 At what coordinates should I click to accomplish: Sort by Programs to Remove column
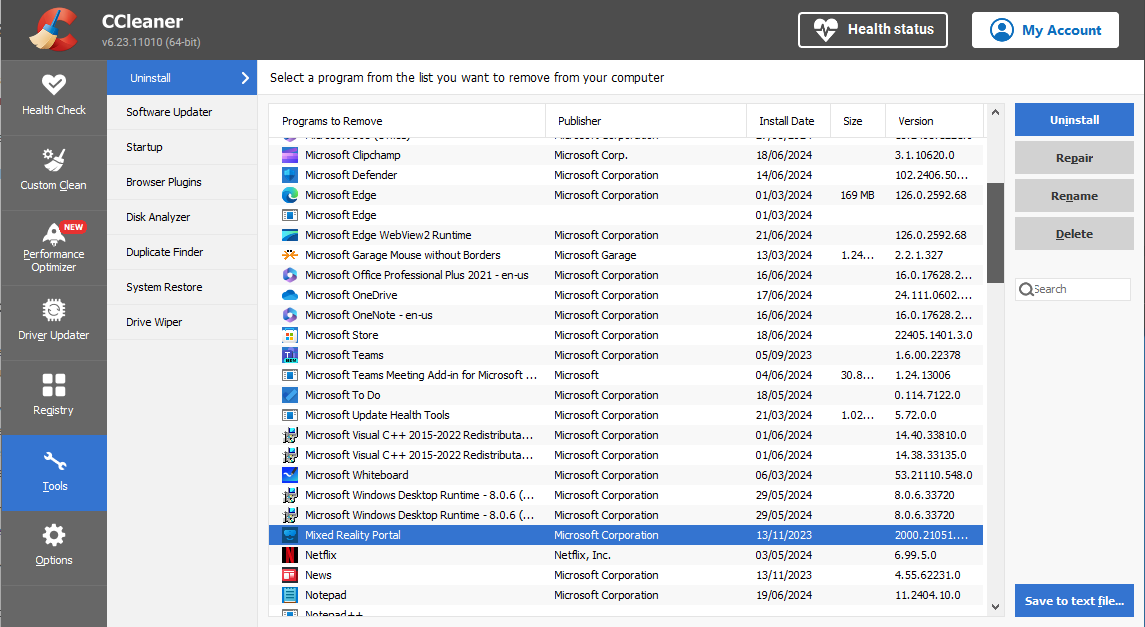(407, 121)
